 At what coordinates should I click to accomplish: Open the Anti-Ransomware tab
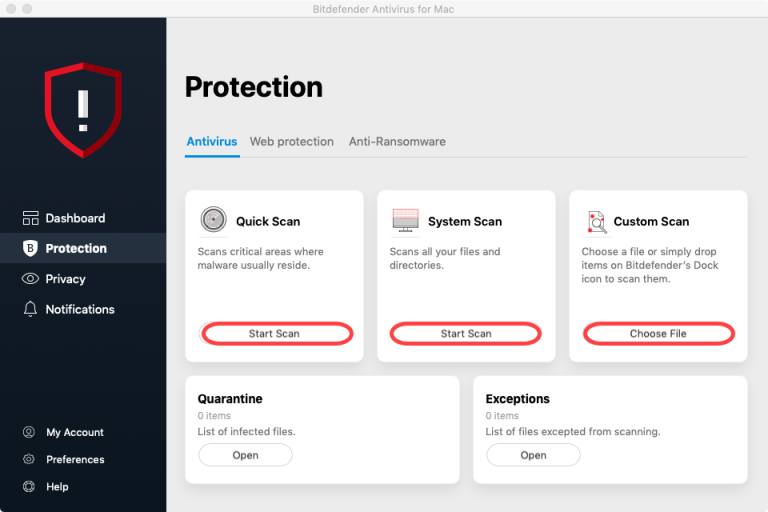tap(397, 142)
